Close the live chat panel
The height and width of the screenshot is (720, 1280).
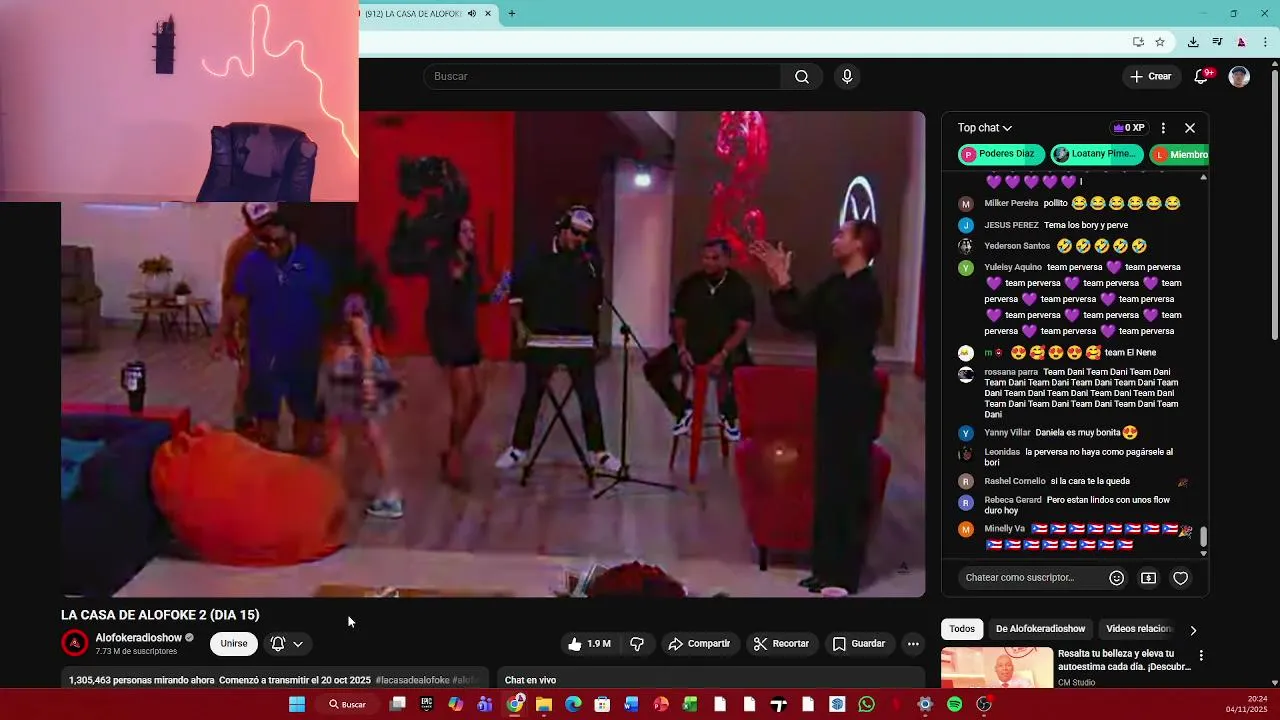pyautogui.click(x=1190, y=128)
